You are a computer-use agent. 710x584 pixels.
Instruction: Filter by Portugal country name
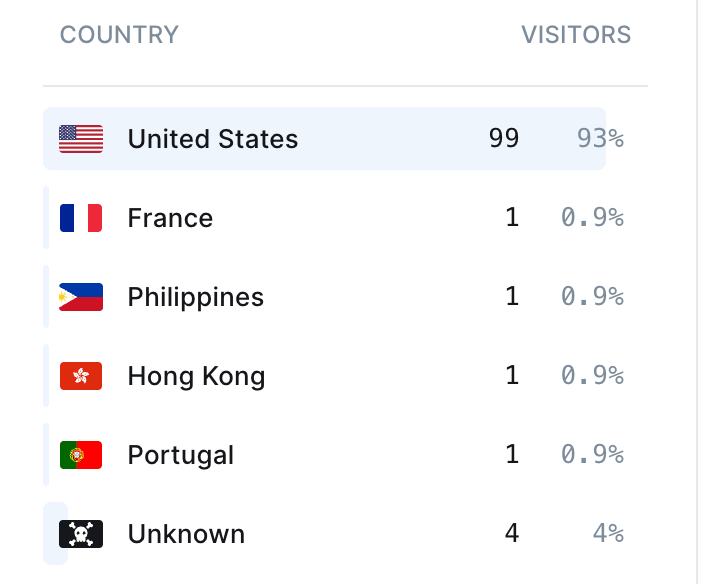point(181,455)
